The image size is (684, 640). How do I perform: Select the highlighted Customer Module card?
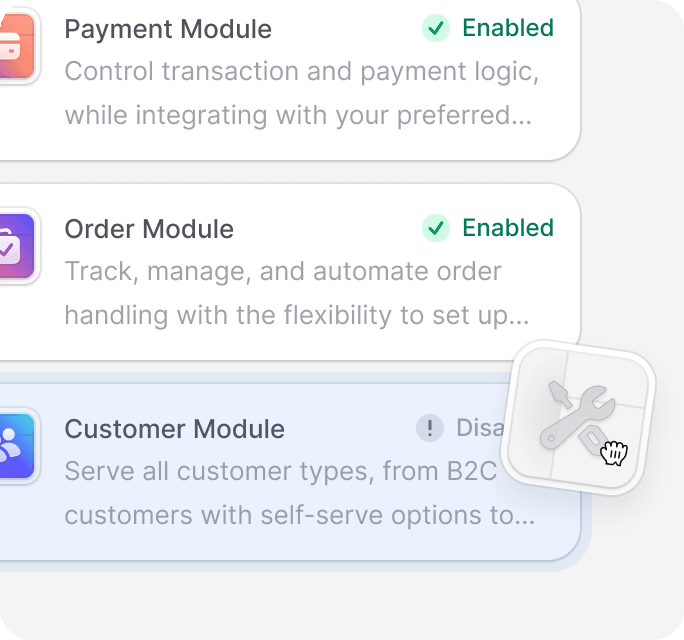290,472
